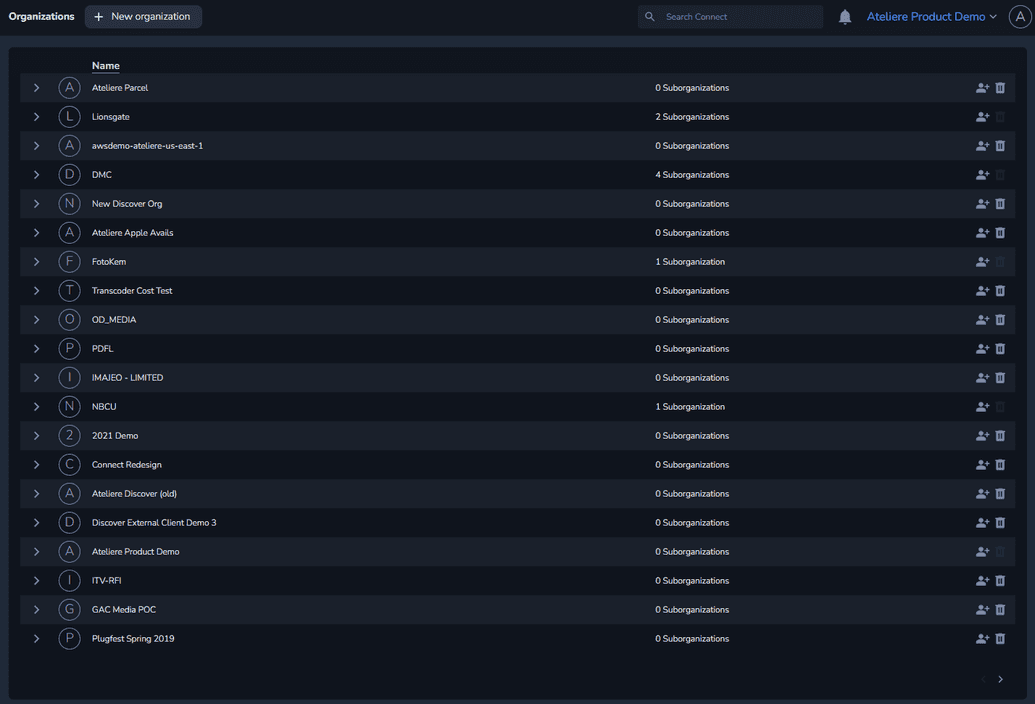The width and height of the screenshot is (1035, 704).
Task: Expand the Lionsgate organization row
Action: coord(36,117)
